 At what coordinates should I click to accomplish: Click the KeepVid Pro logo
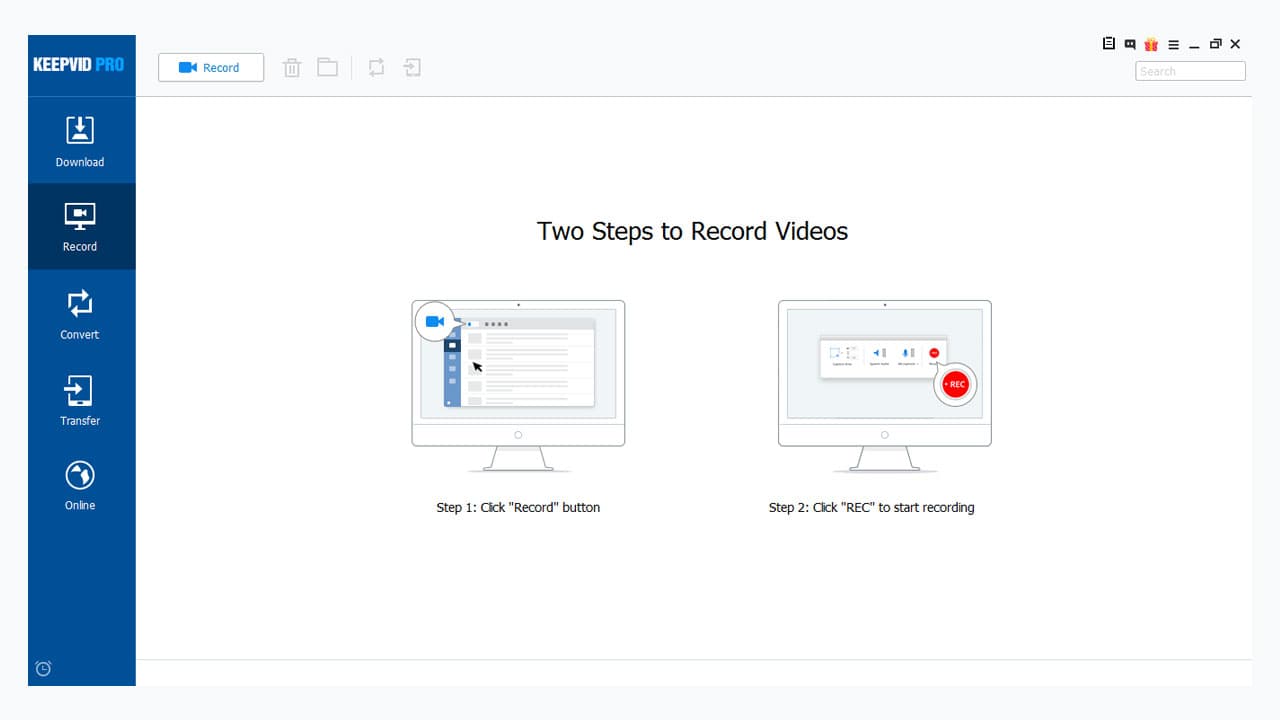coord(81,64)
